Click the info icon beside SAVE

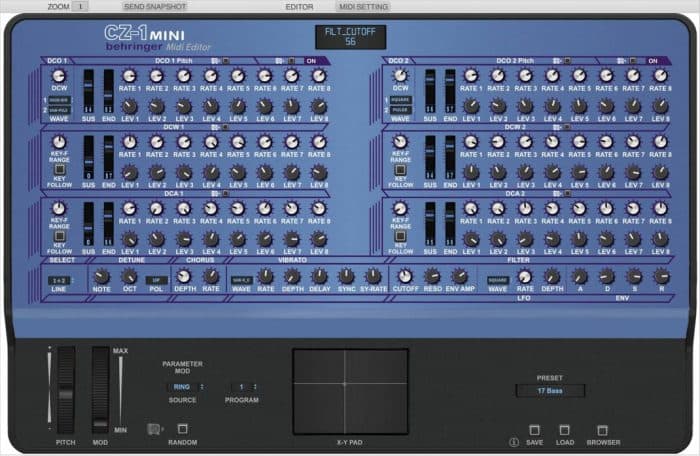pos(514,442)
